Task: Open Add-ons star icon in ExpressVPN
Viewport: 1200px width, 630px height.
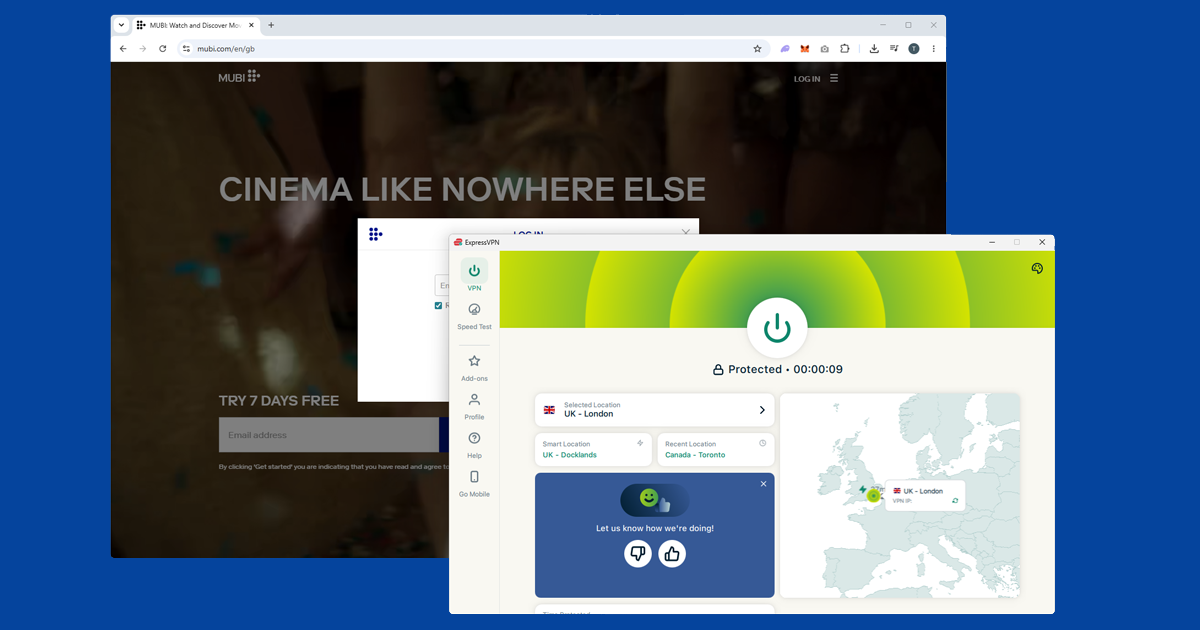Action: pos(474,361)
